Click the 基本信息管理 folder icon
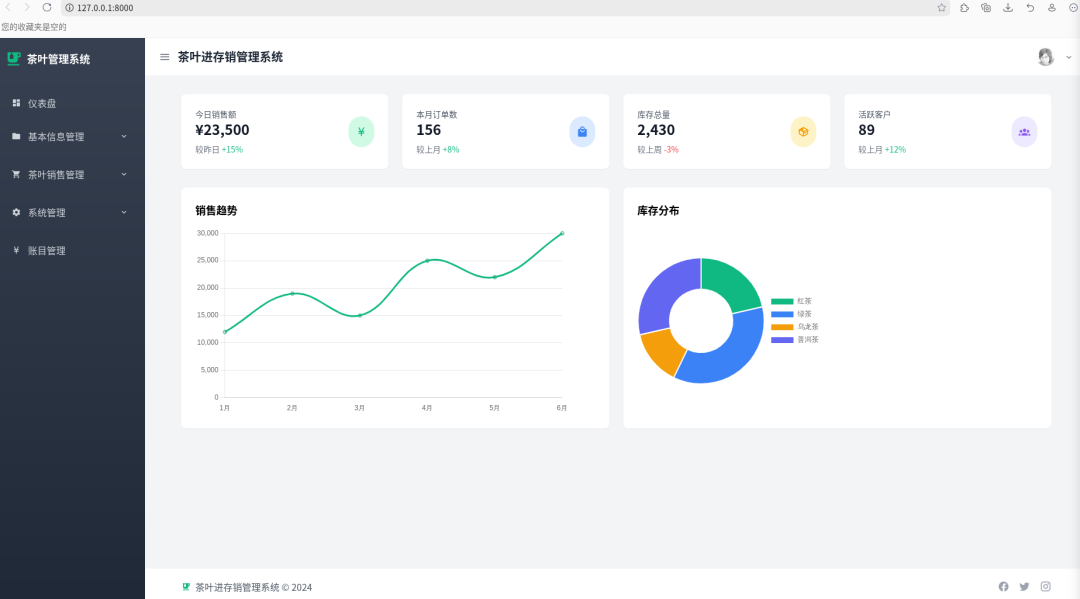The width and height of the screenshot is (1080, 599). click(16, 136)
